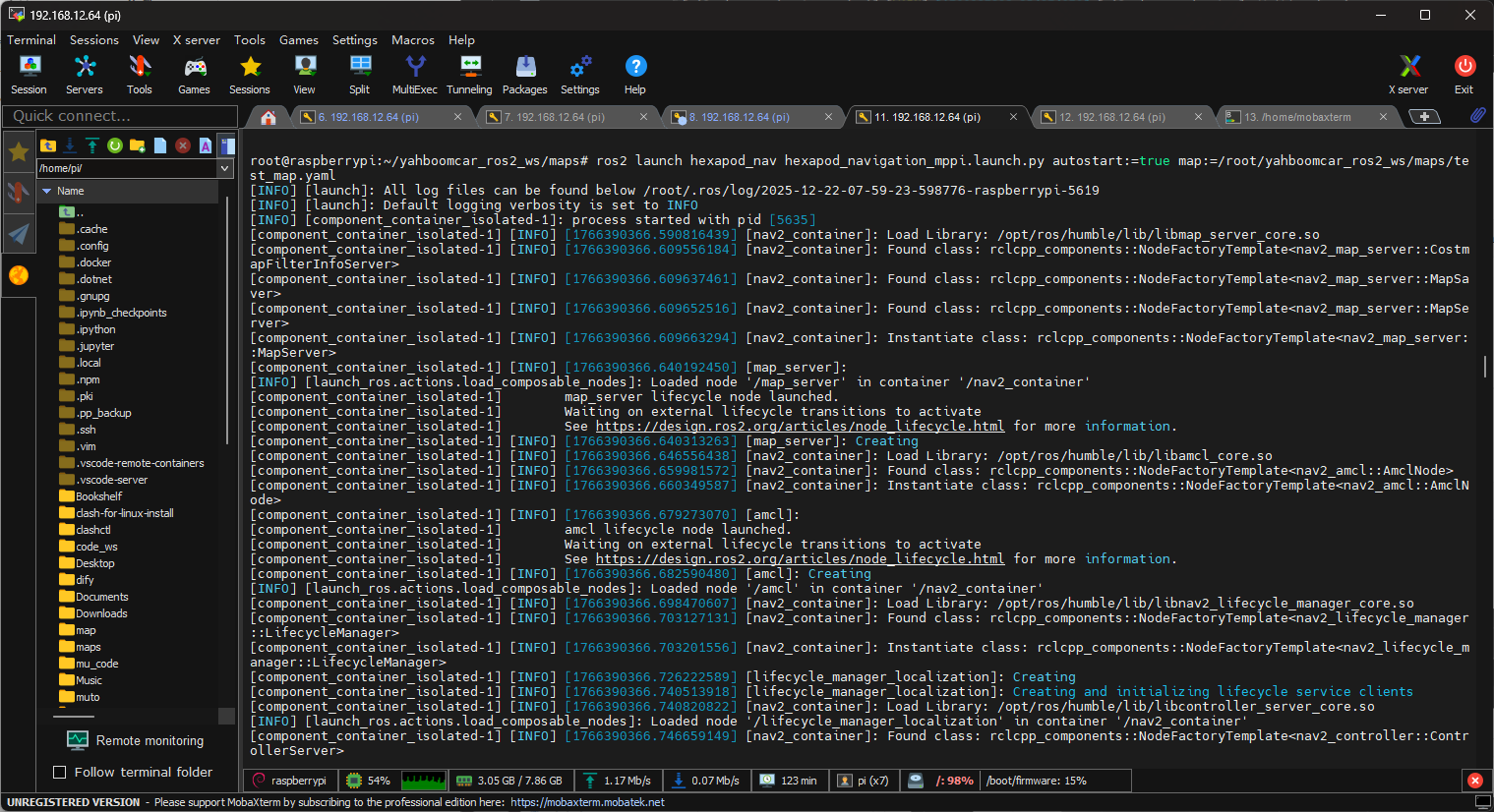This screenshot has height=812, width=1494.
Task: Close tab 8. 192.168.12.64 (pi)
Action: click(x=828, y=117)
